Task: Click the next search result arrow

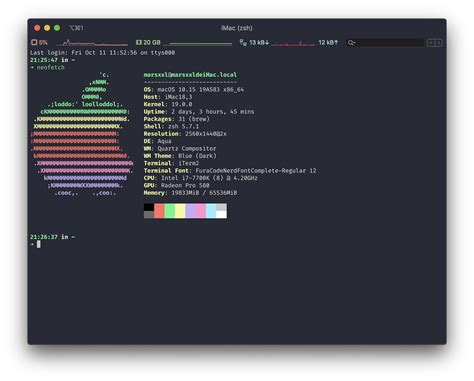Action: coord(439,43)
